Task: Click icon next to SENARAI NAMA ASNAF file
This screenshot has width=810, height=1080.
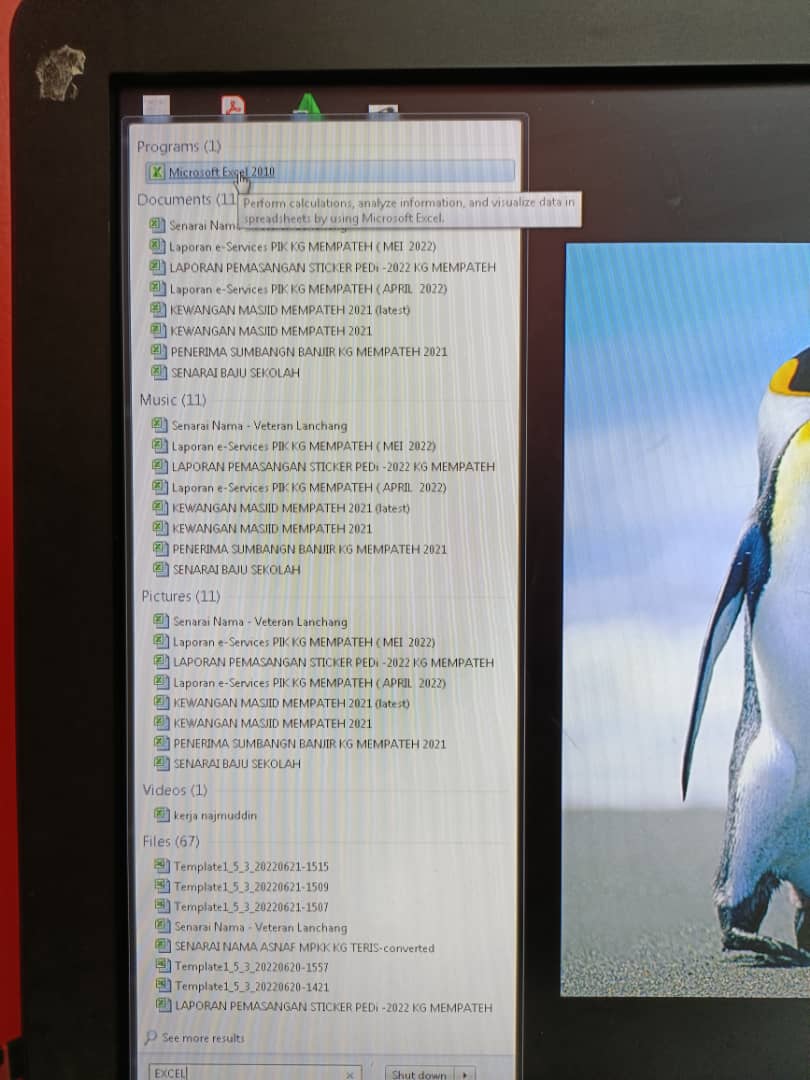Action: coord(163,947)
